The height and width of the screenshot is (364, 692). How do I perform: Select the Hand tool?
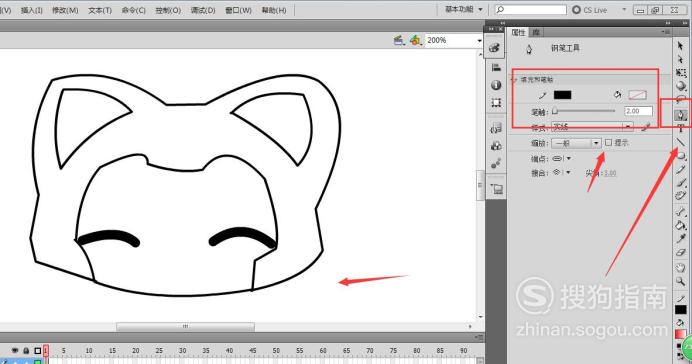(x=681, y=268)
